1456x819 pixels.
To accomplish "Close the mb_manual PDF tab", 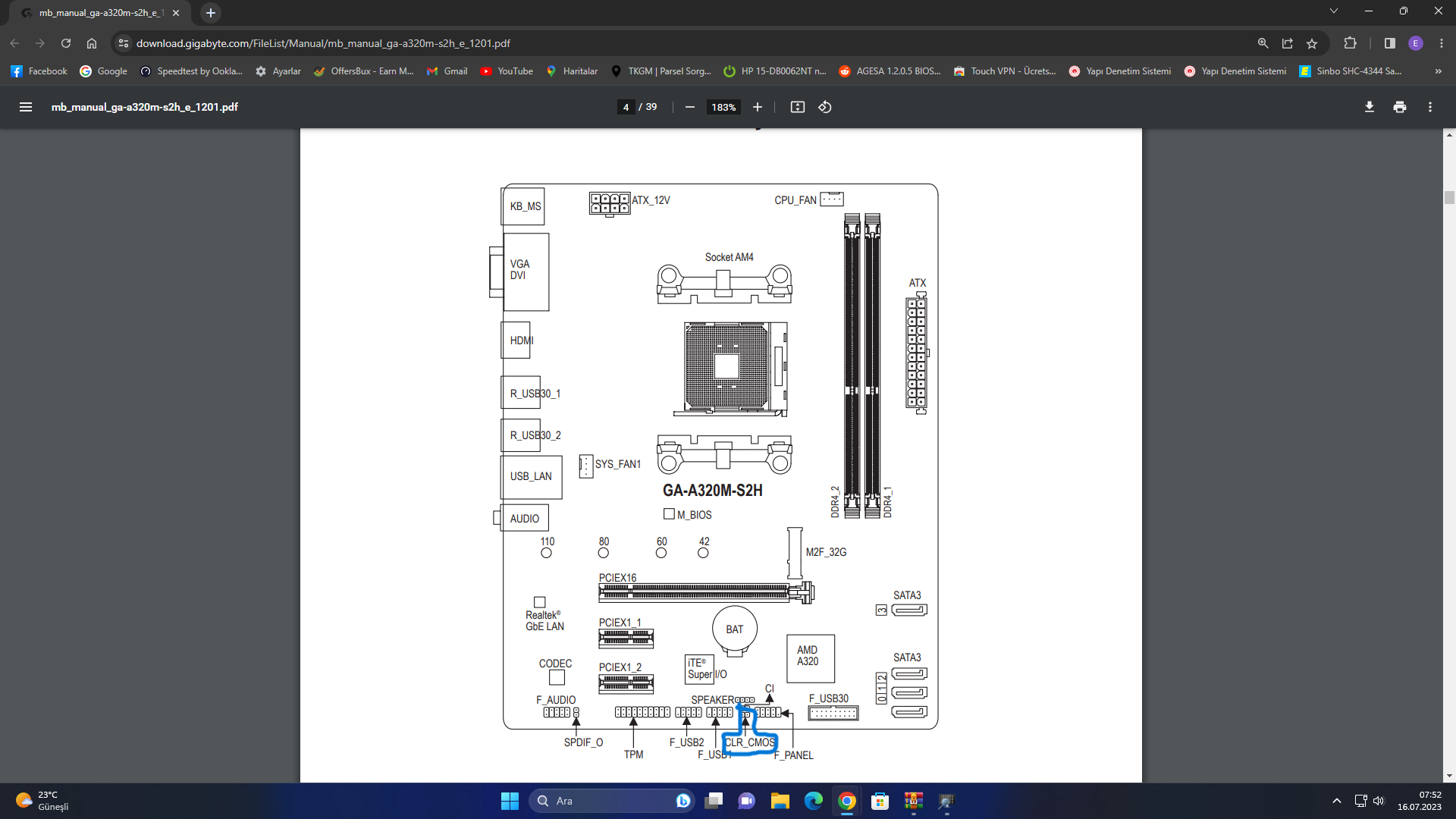I will pyautogui.click(x=176, y=13).
